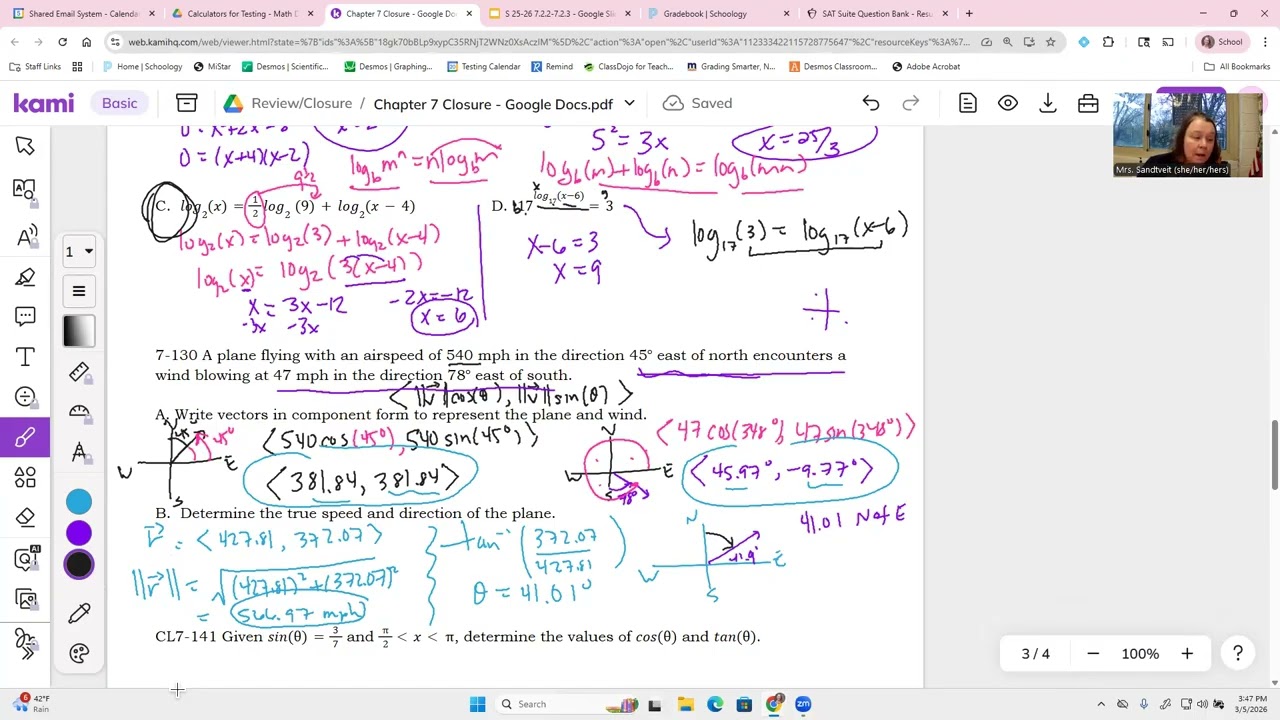Open the line style menu
1280x720 pixels.
tap(79, 291)
